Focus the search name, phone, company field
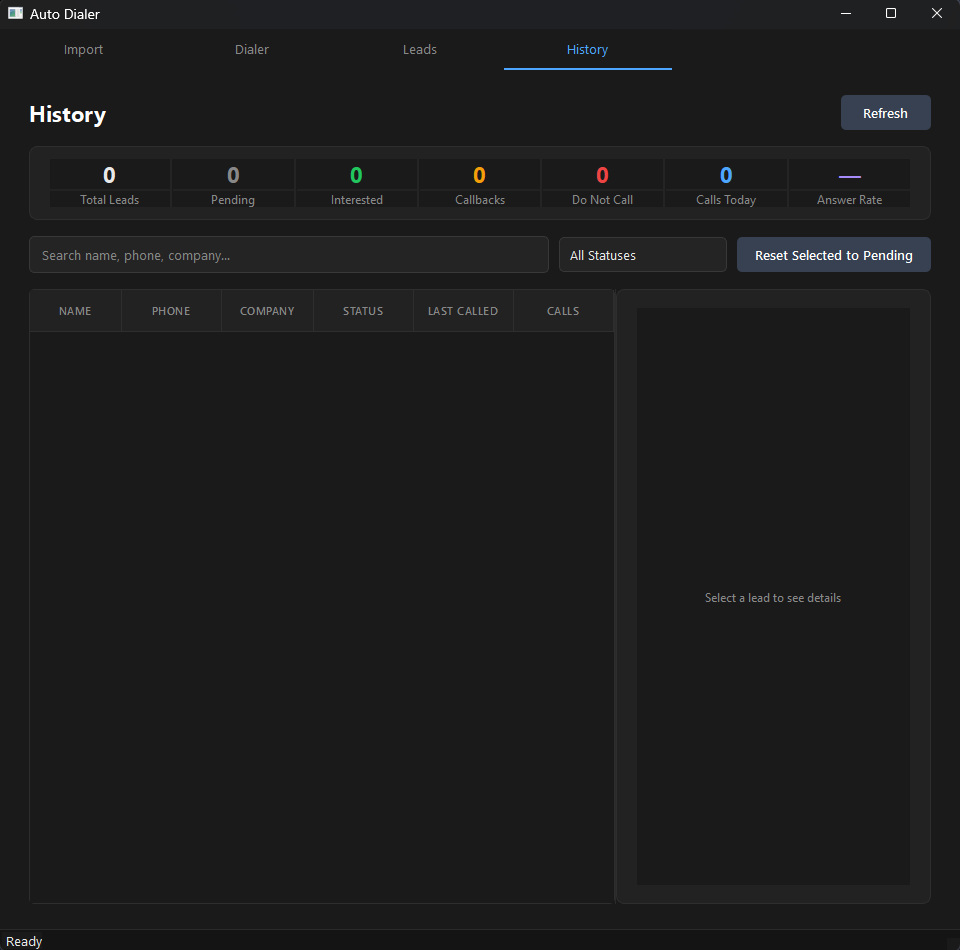This screenshot has width=960, height=950. coord(288,255)
